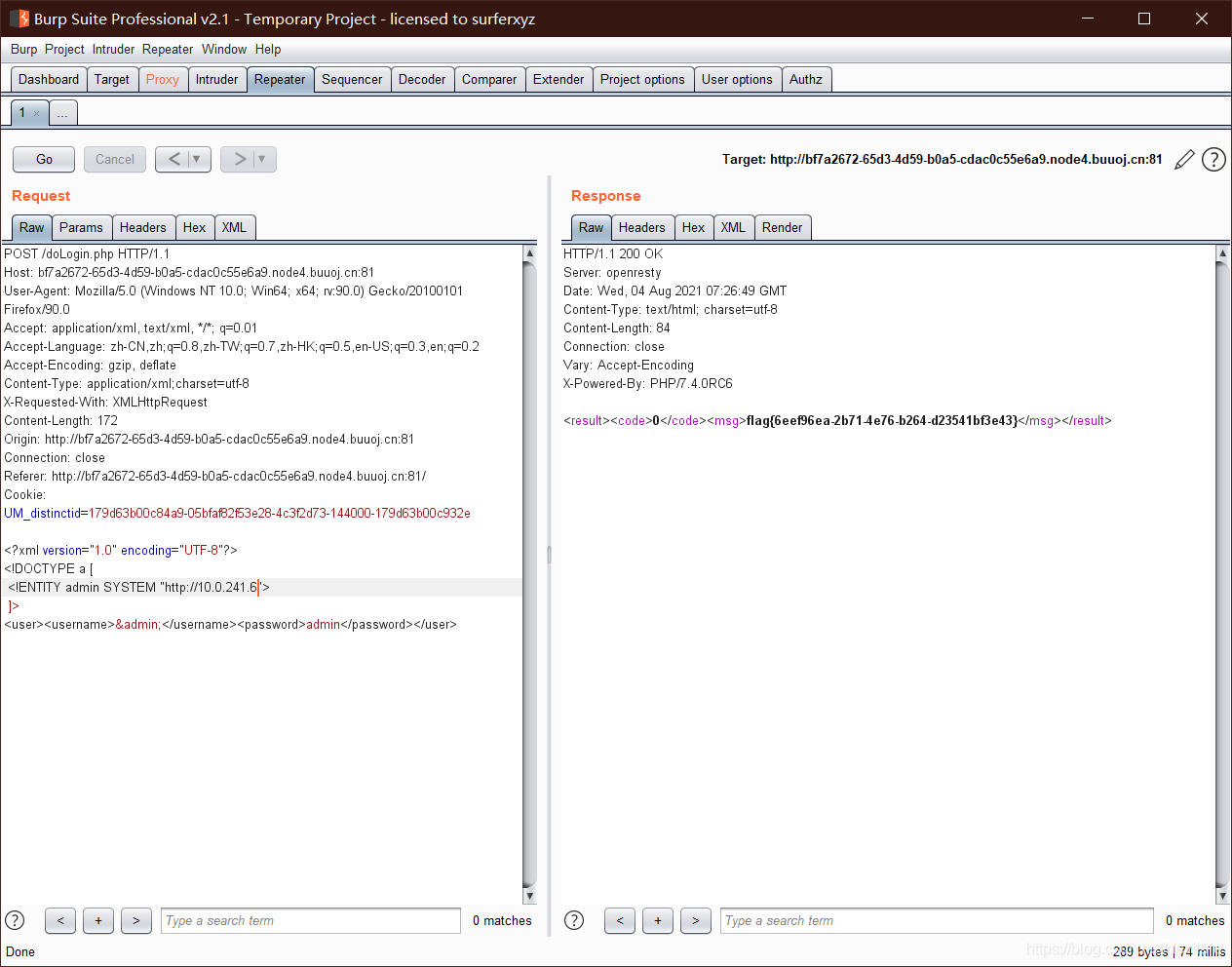Click plus button beside response search
This screenshot has width=1232, height=967.
coord(658,920)
